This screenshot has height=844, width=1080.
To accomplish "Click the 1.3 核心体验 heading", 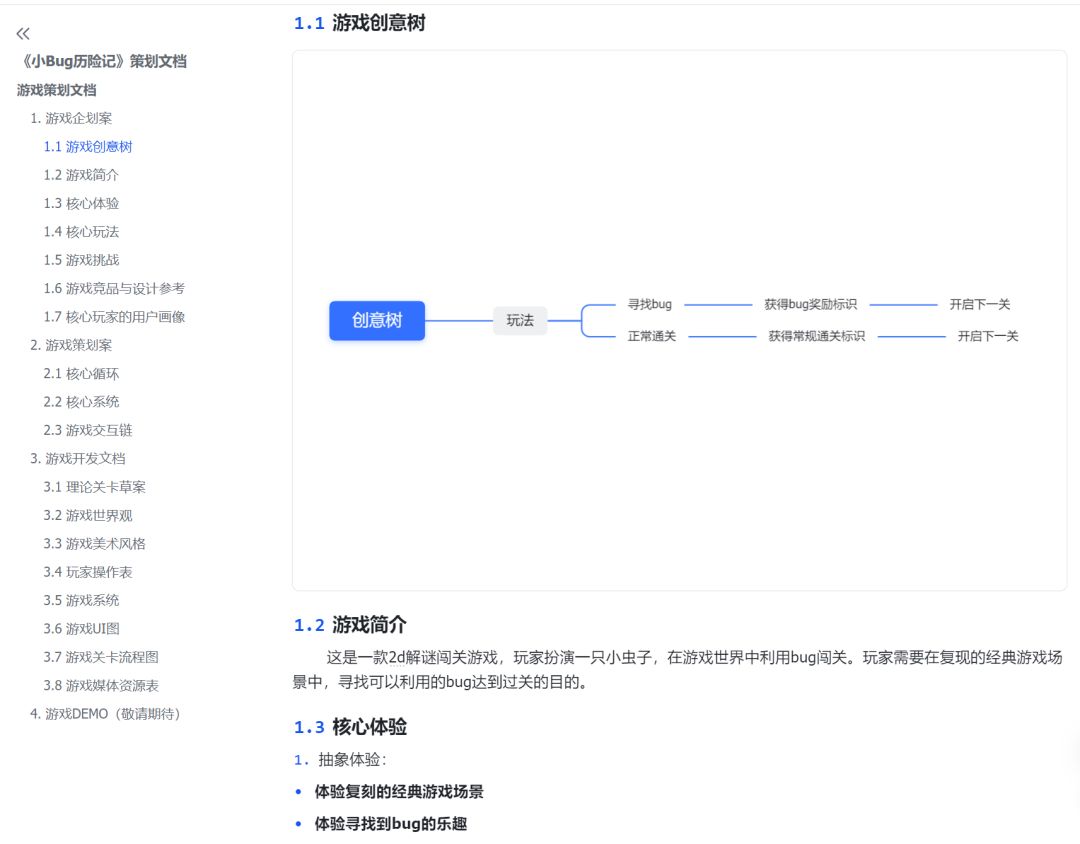I will pyautogui.click(x=350, y=727).
